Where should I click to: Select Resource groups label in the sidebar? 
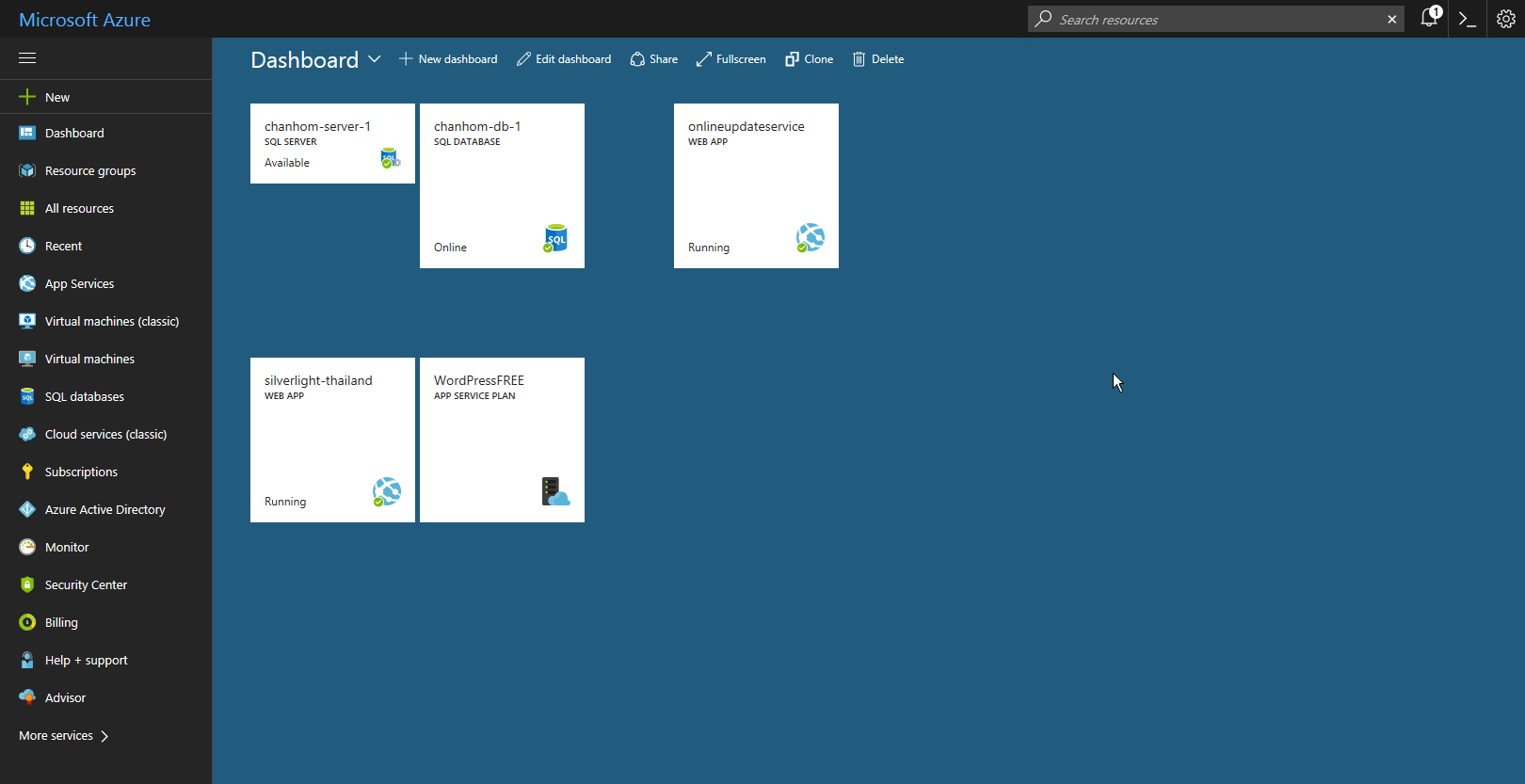(90, 170)
